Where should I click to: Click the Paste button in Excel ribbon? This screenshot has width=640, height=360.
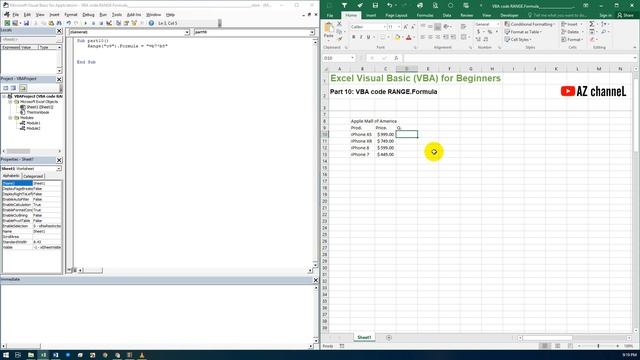click(x=329, y=31)
